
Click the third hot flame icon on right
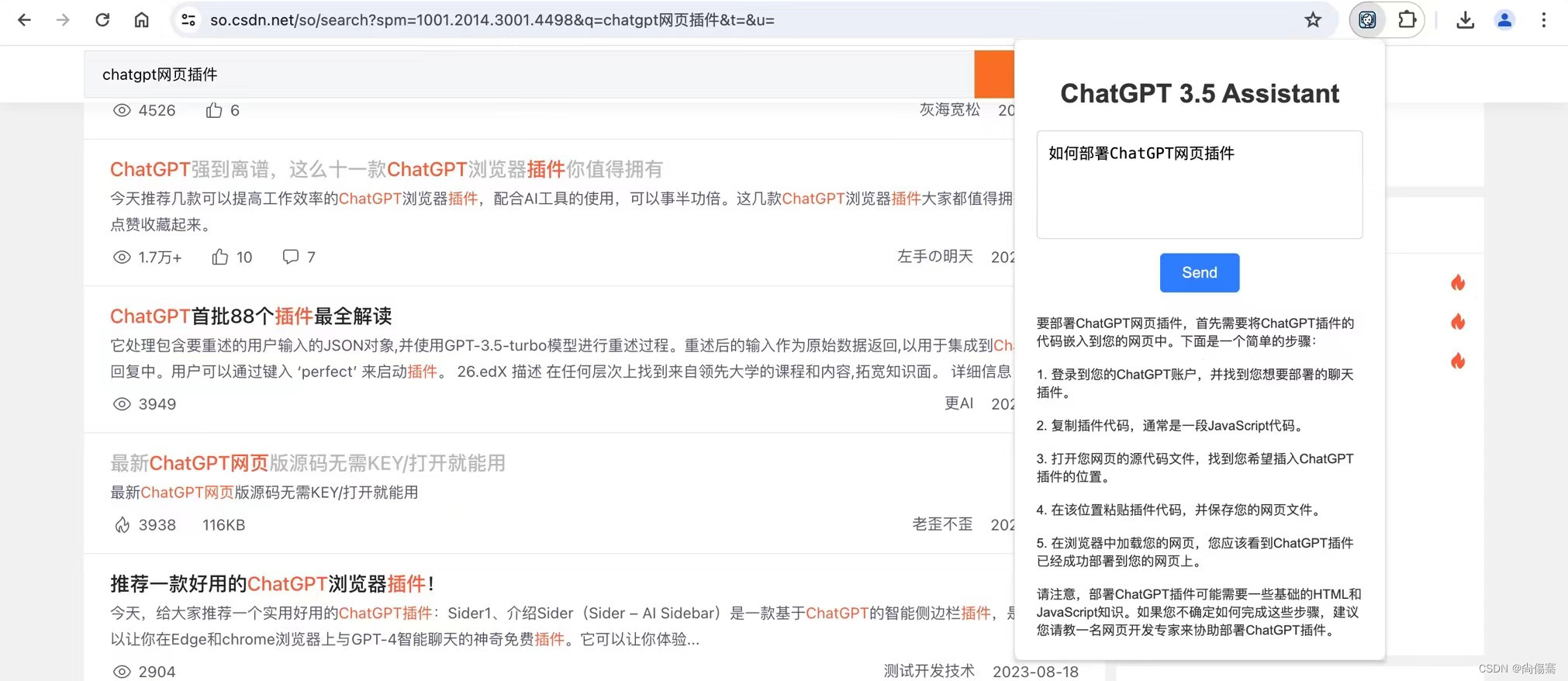coord(1458,361)
